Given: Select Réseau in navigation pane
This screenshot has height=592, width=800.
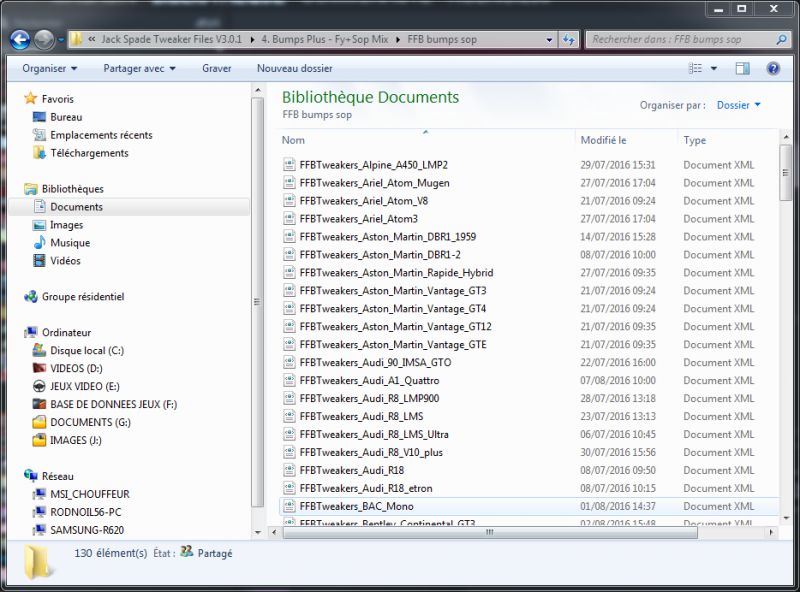Looking at the screenshot, I should pyautogui.click(x=58, y=476).
